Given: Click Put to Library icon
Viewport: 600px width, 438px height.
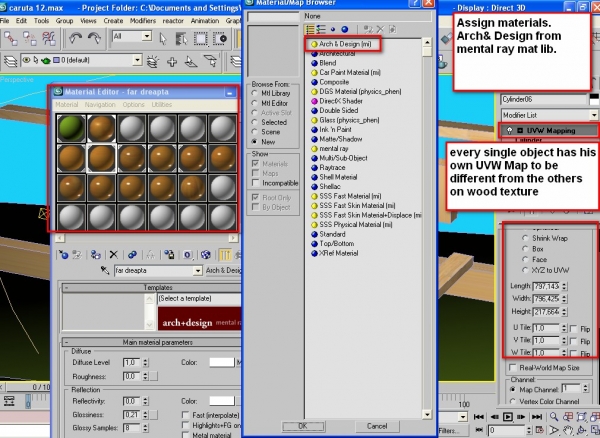Looking at the screenshot, I should point(169,255).
